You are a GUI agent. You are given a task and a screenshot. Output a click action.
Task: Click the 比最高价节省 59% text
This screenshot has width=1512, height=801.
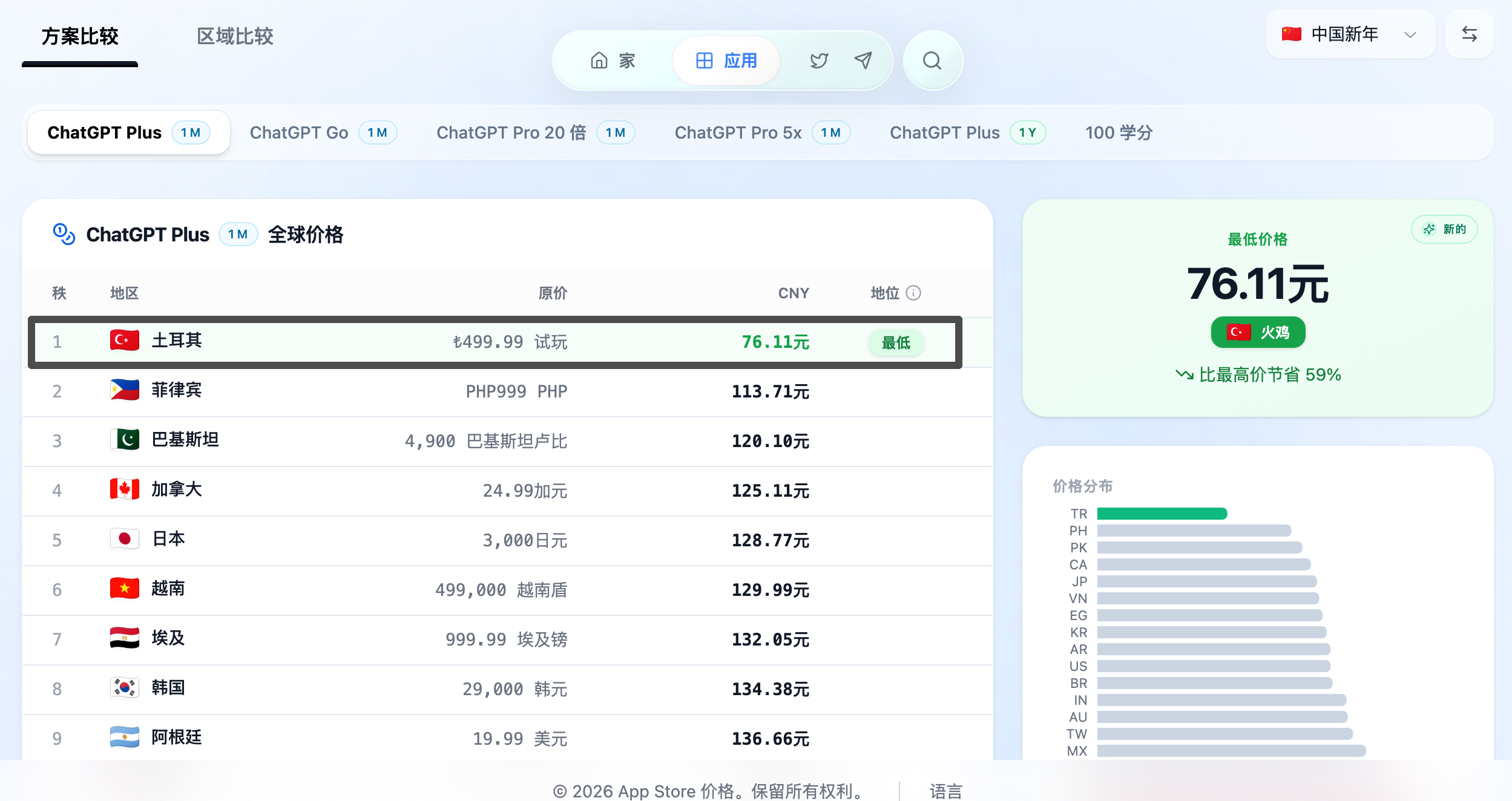[1270, 374]
